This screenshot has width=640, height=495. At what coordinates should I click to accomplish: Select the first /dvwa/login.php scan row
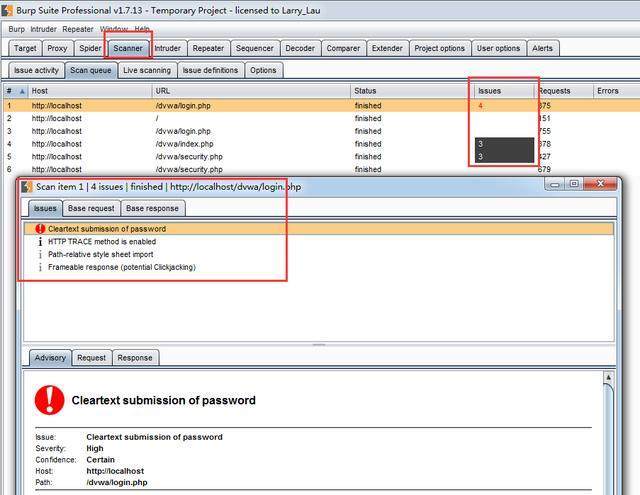(320, 106)
